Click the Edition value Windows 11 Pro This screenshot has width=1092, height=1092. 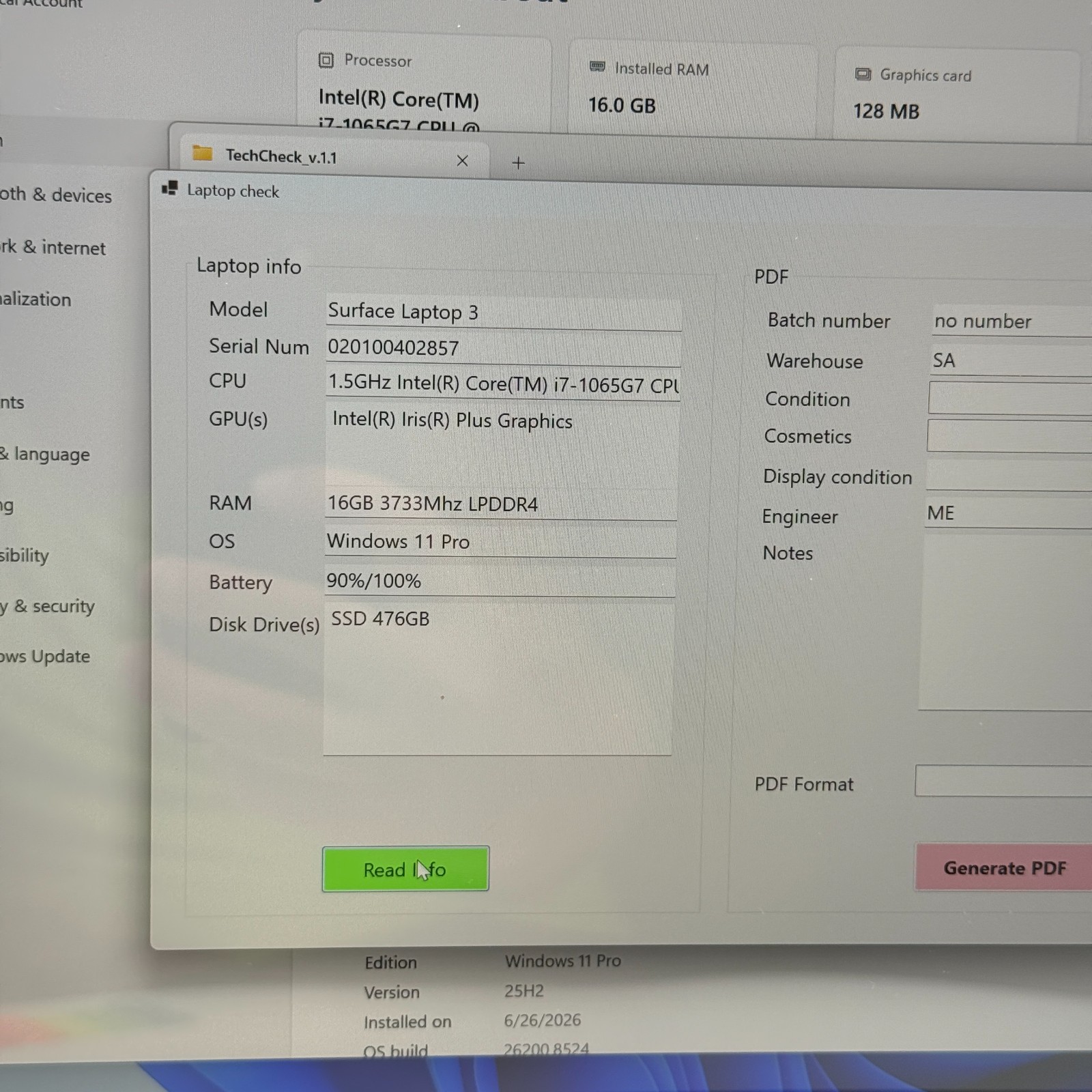[563, 961]
